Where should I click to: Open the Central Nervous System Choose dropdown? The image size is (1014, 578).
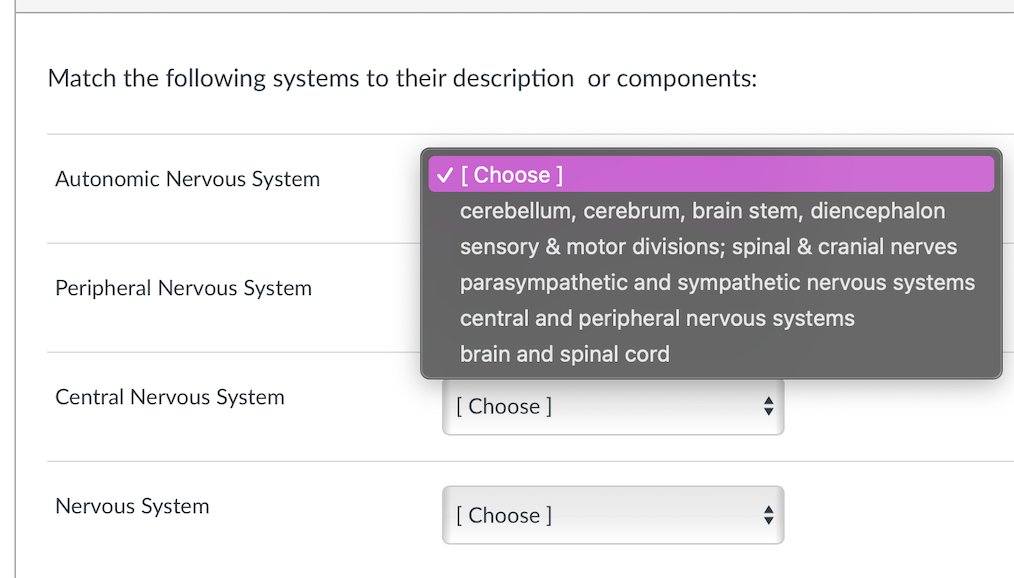612,406
